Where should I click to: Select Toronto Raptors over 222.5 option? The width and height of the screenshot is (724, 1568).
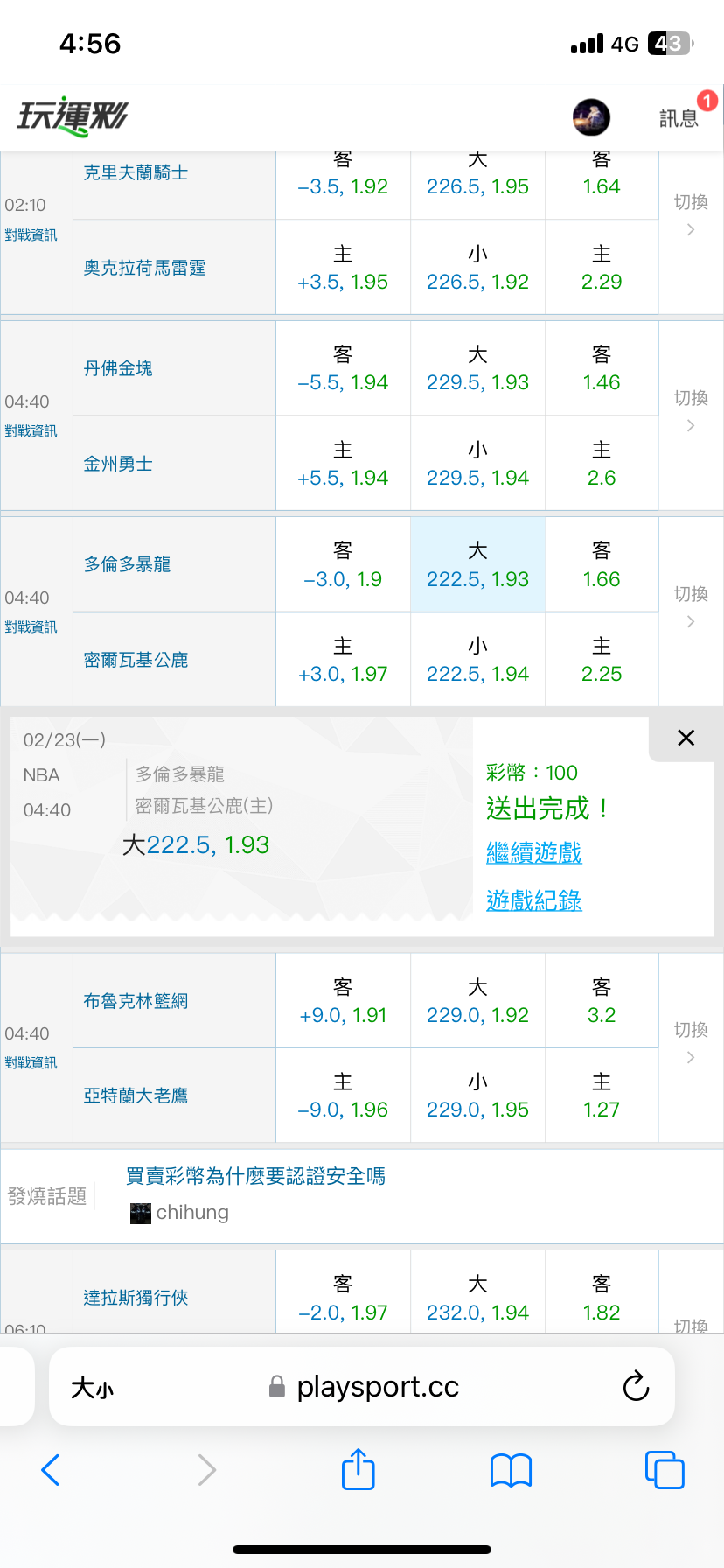click(x=477, y=564)
